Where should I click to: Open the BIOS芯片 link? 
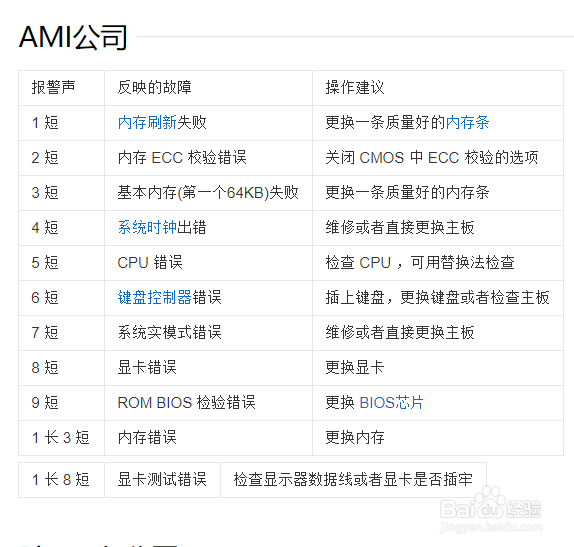(x=391, y=403)
